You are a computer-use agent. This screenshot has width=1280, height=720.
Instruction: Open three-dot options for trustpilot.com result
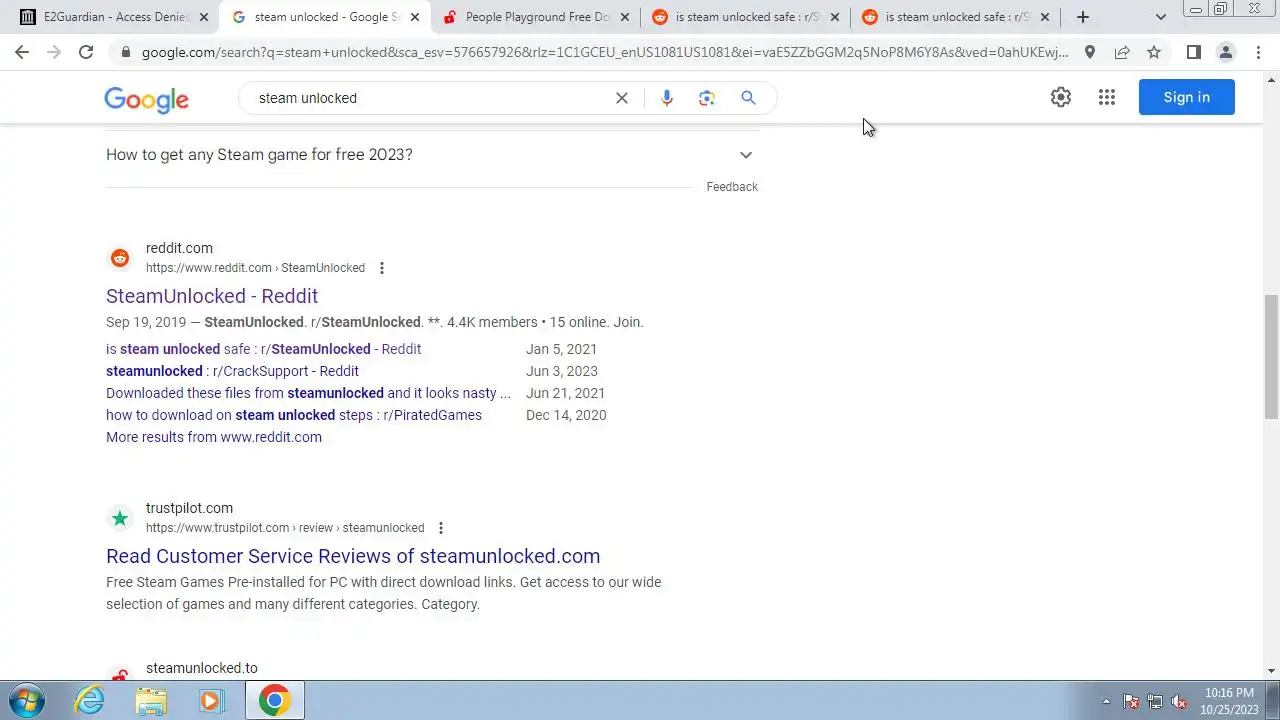[x=441, y=528]
